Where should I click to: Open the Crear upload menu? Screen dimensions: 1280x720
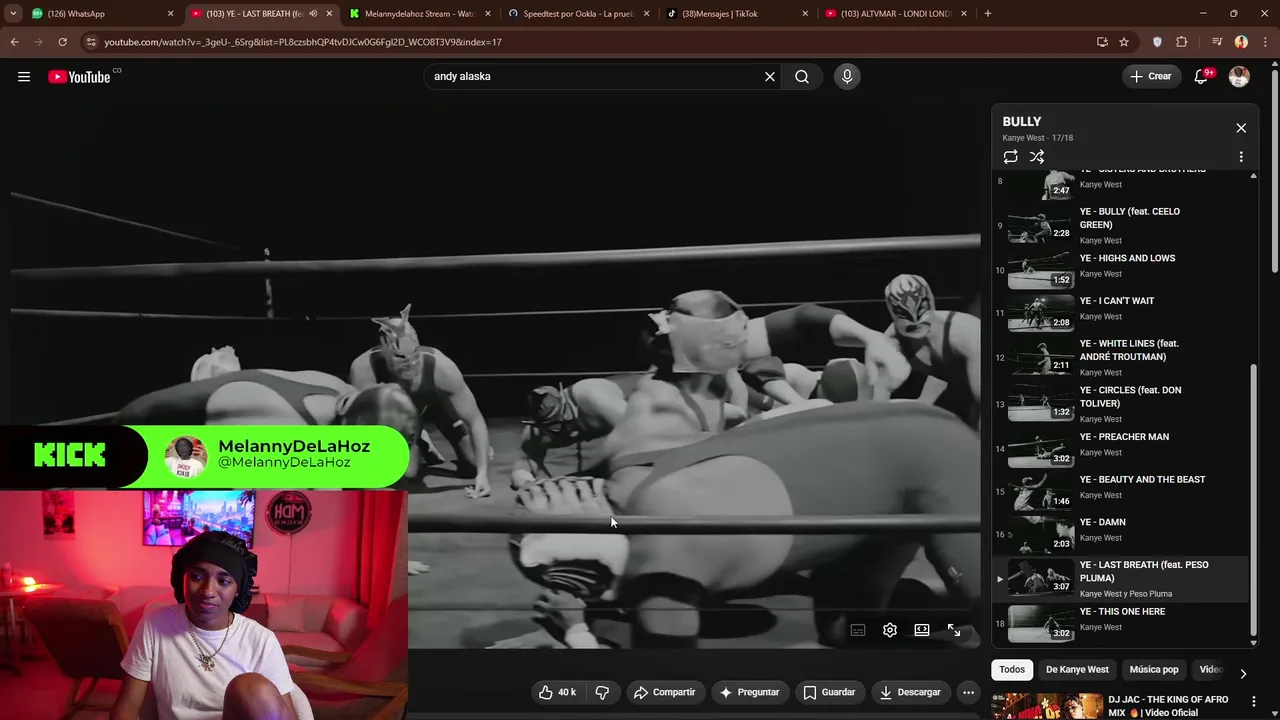[x=1150, y=76]
